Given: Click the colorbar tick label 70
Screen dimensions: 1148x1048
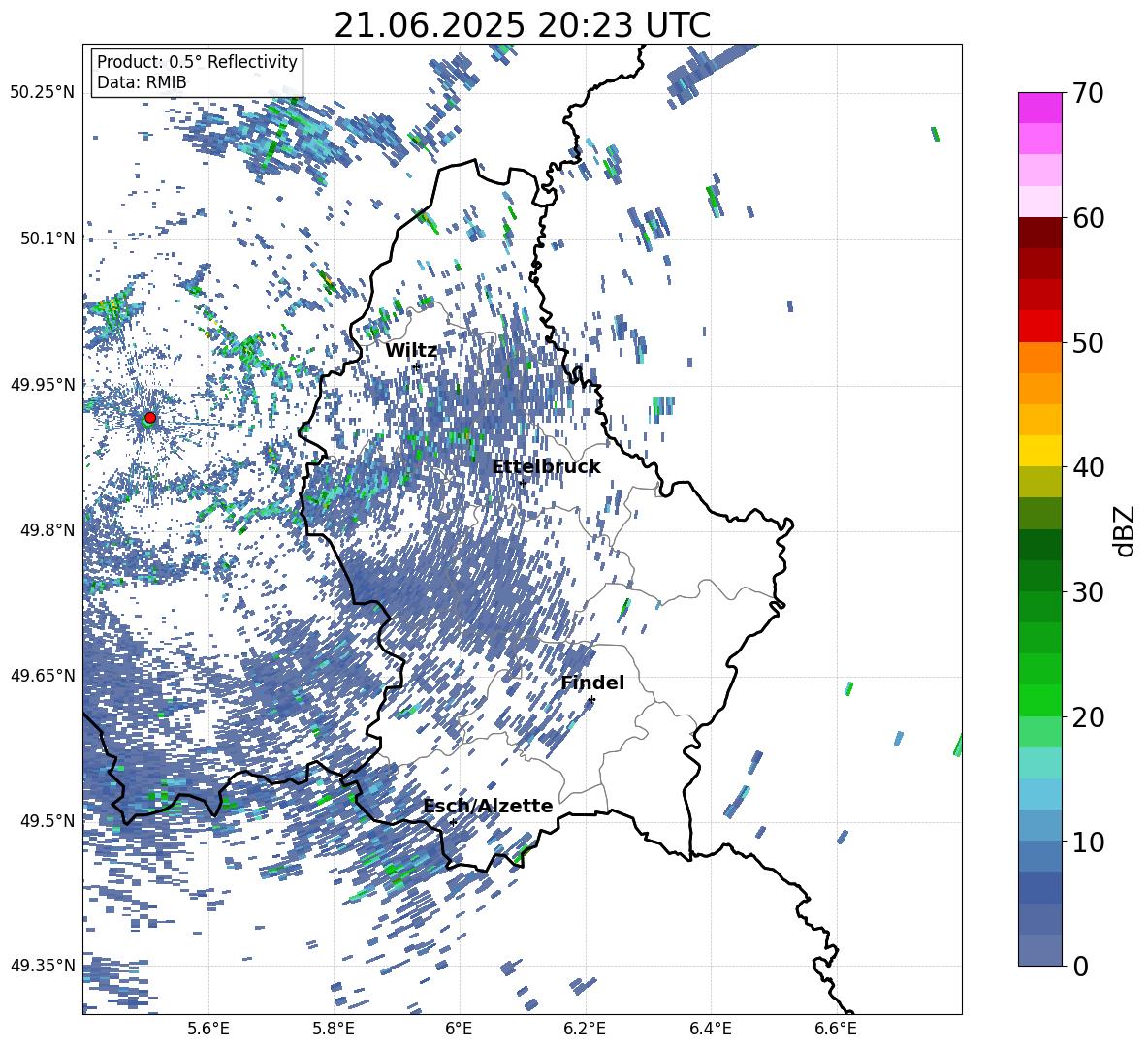Looking at the screenshot, I should tap(1087, 93).
